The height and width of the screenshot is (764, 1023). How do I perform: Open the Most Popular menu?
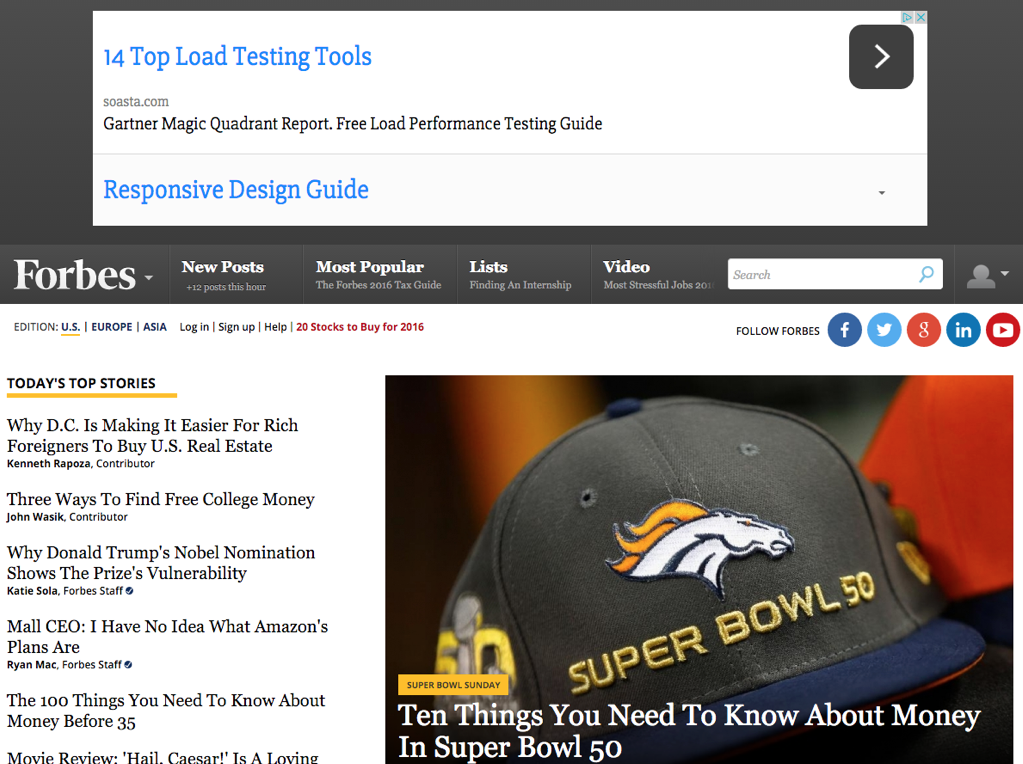(370, 267)
